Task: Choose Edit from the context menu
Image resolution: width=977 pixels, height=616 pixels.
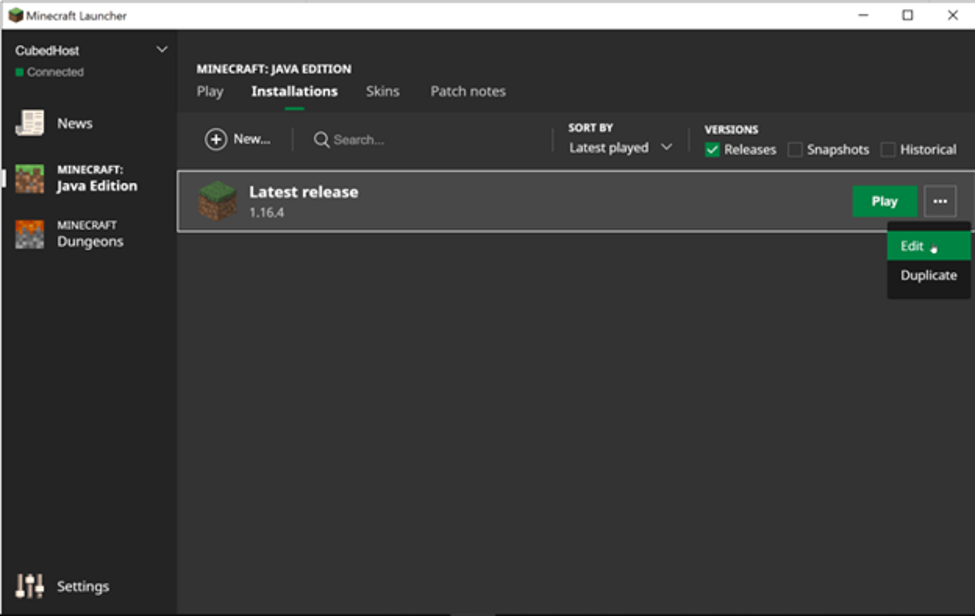Action: coord(912,246)
